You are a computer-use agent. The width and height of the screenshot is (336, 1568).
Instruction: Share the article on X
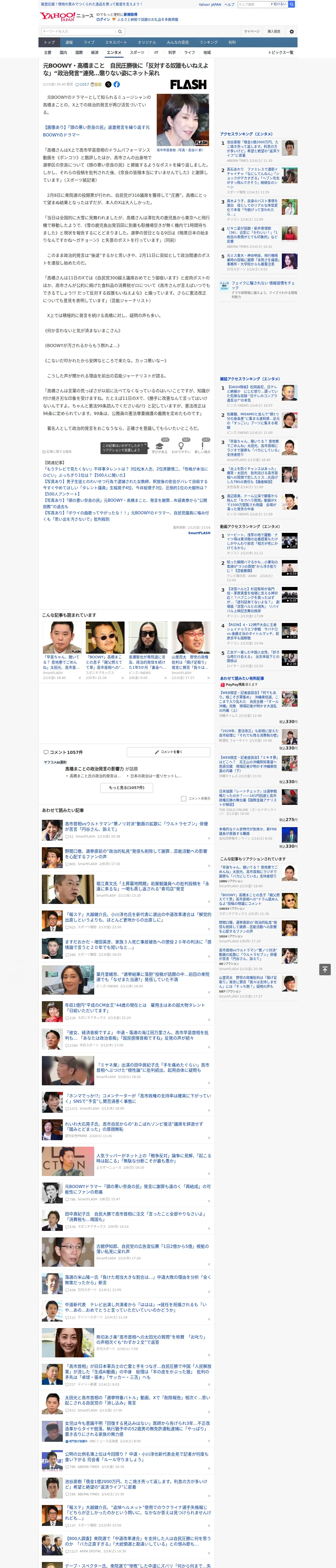tap(109, 85)
